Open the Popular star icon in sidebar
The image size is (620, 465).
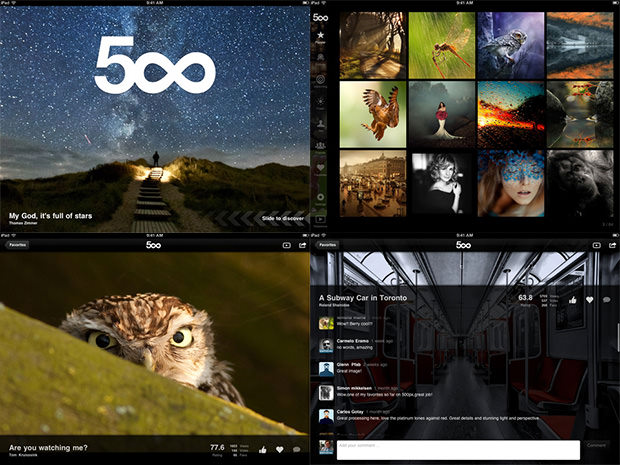[320, 36]
